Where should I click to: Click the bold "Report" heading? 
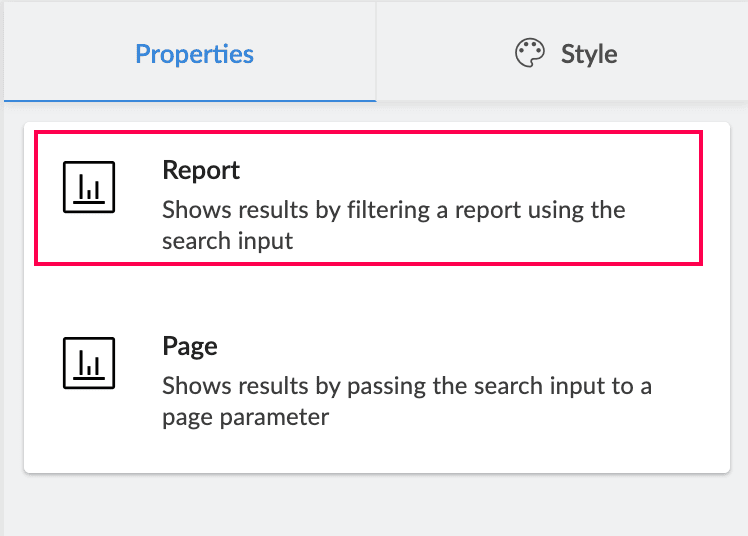pos(201,170)
